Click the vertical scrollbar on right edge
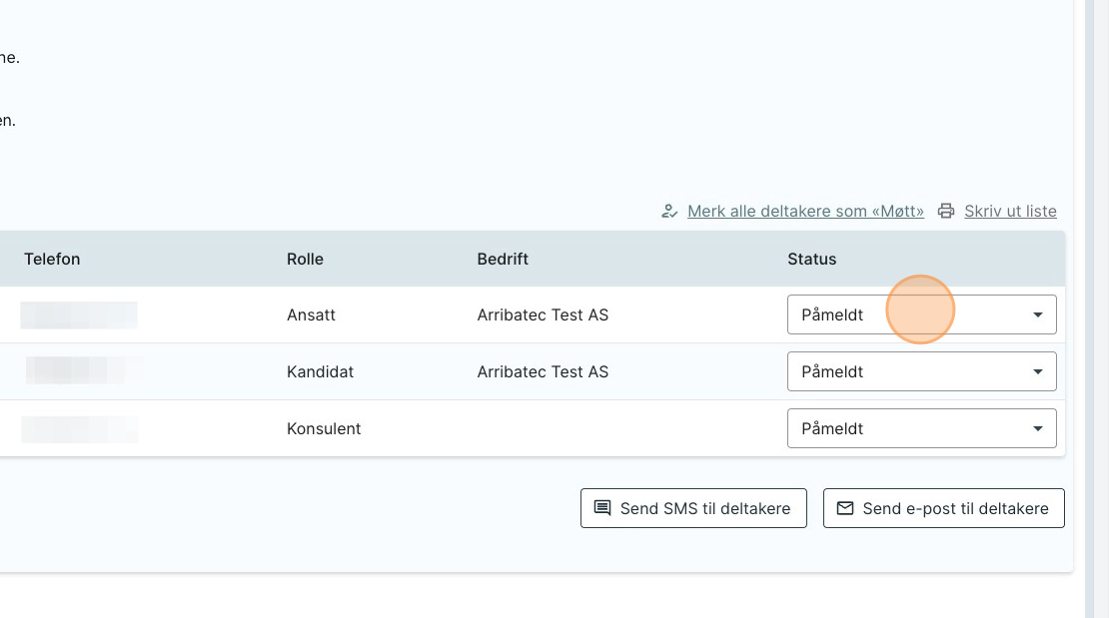 point(1096,300)
